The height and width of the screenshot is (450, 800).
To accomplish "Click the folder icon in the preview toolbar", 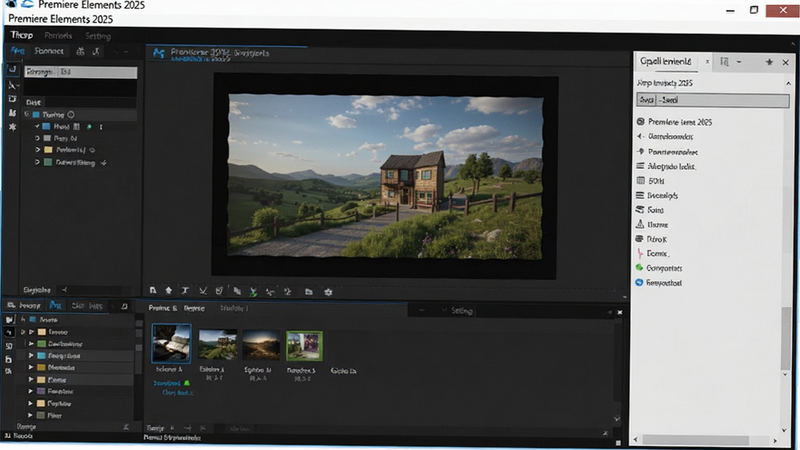I will point(309,292).
